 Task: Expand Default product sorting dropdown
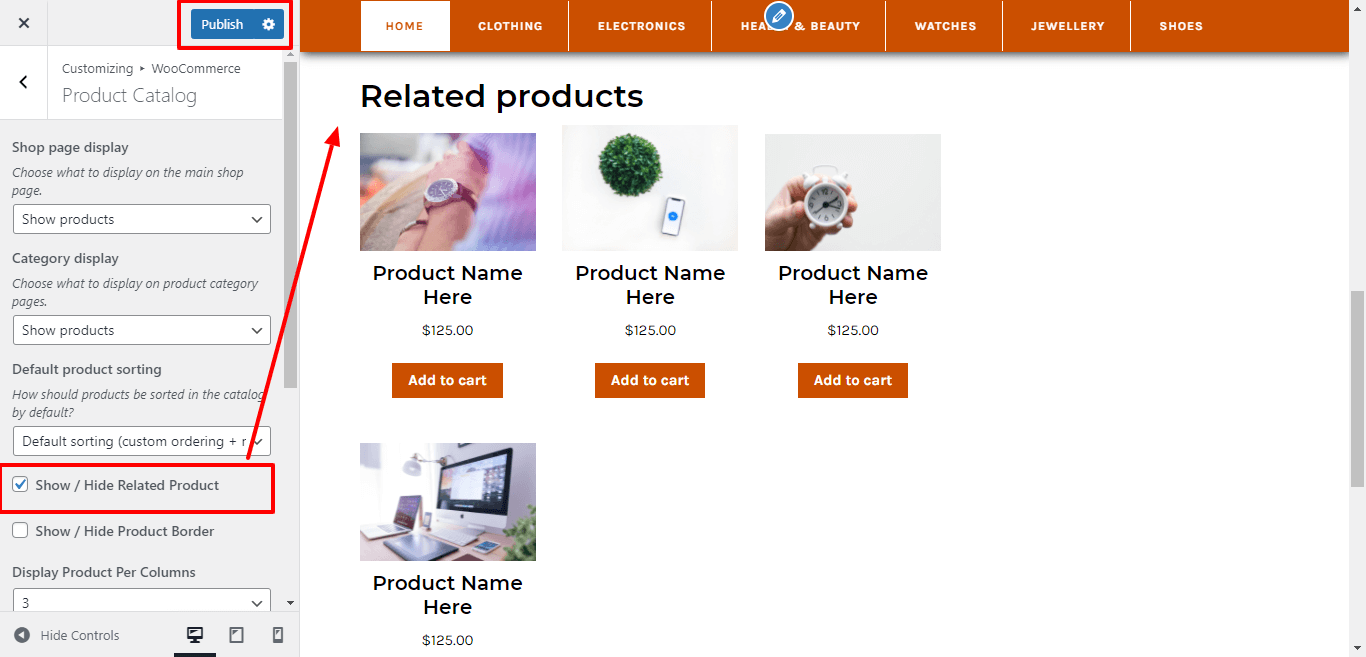coord(142,441)
